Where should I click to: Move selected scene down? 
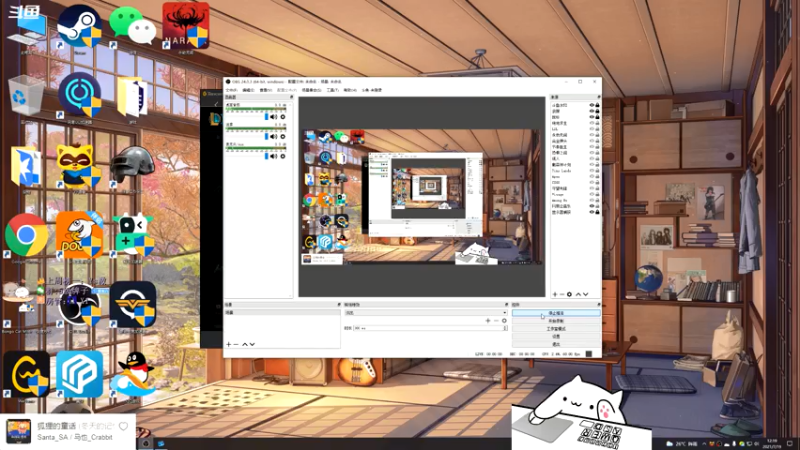click(252, 344)
